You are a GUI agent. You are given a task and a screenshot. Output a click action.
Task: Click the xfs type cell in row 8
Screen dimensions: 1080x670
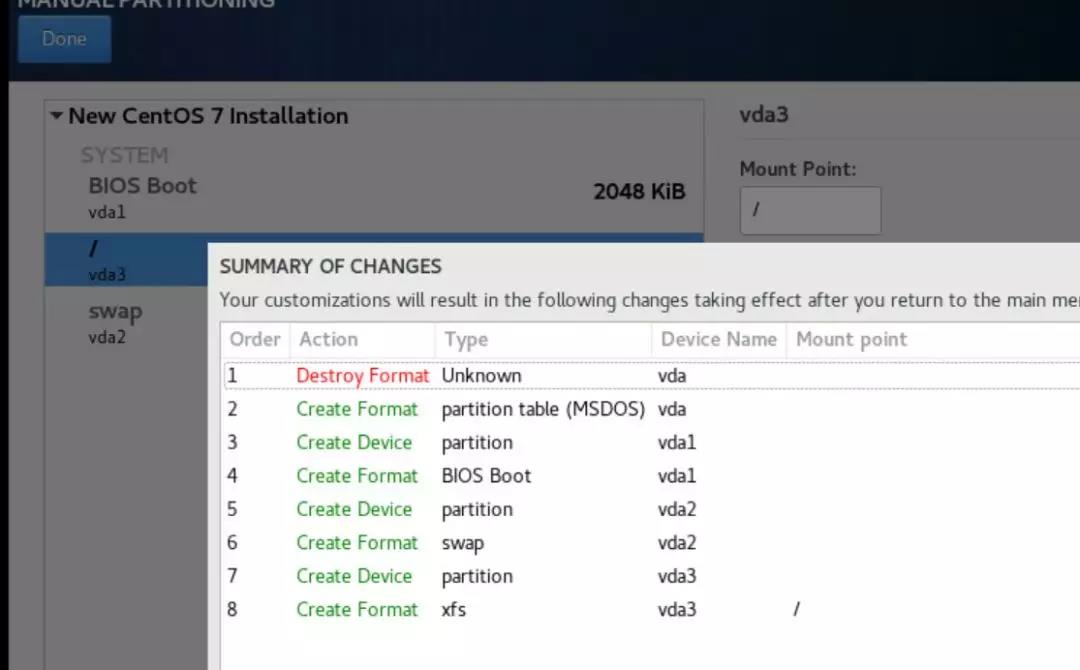[x=453, y=609]
